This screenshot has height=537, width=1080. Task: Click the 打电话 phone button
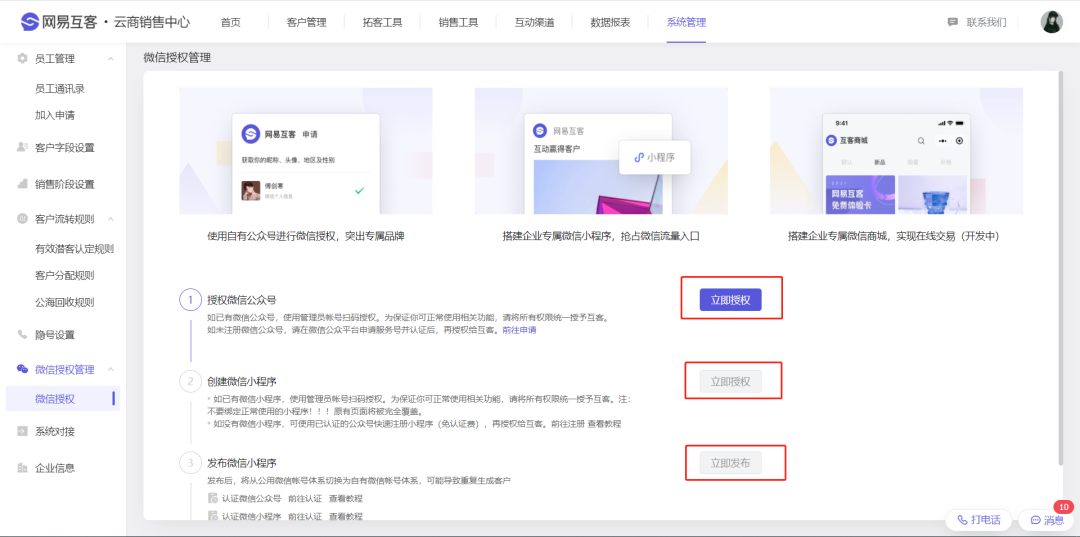click(979, 520)
